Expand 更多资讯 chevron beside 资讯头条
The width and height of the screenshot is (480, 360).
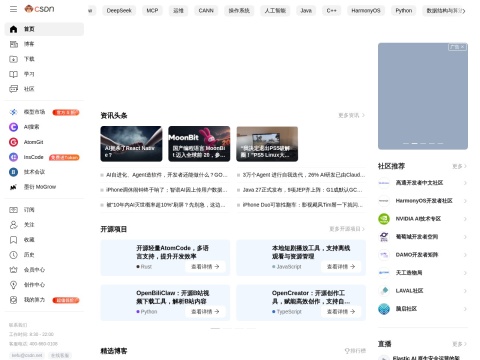pyautogui.click(x=363, y=115)
